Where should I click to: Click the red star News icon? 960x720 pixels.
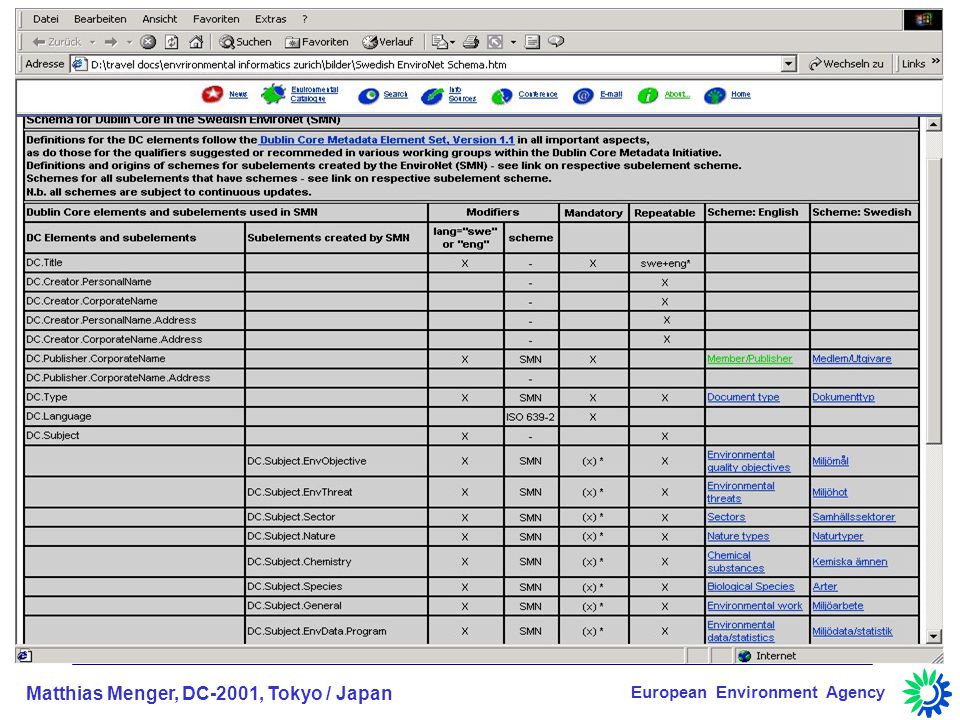tap(212, 94)
